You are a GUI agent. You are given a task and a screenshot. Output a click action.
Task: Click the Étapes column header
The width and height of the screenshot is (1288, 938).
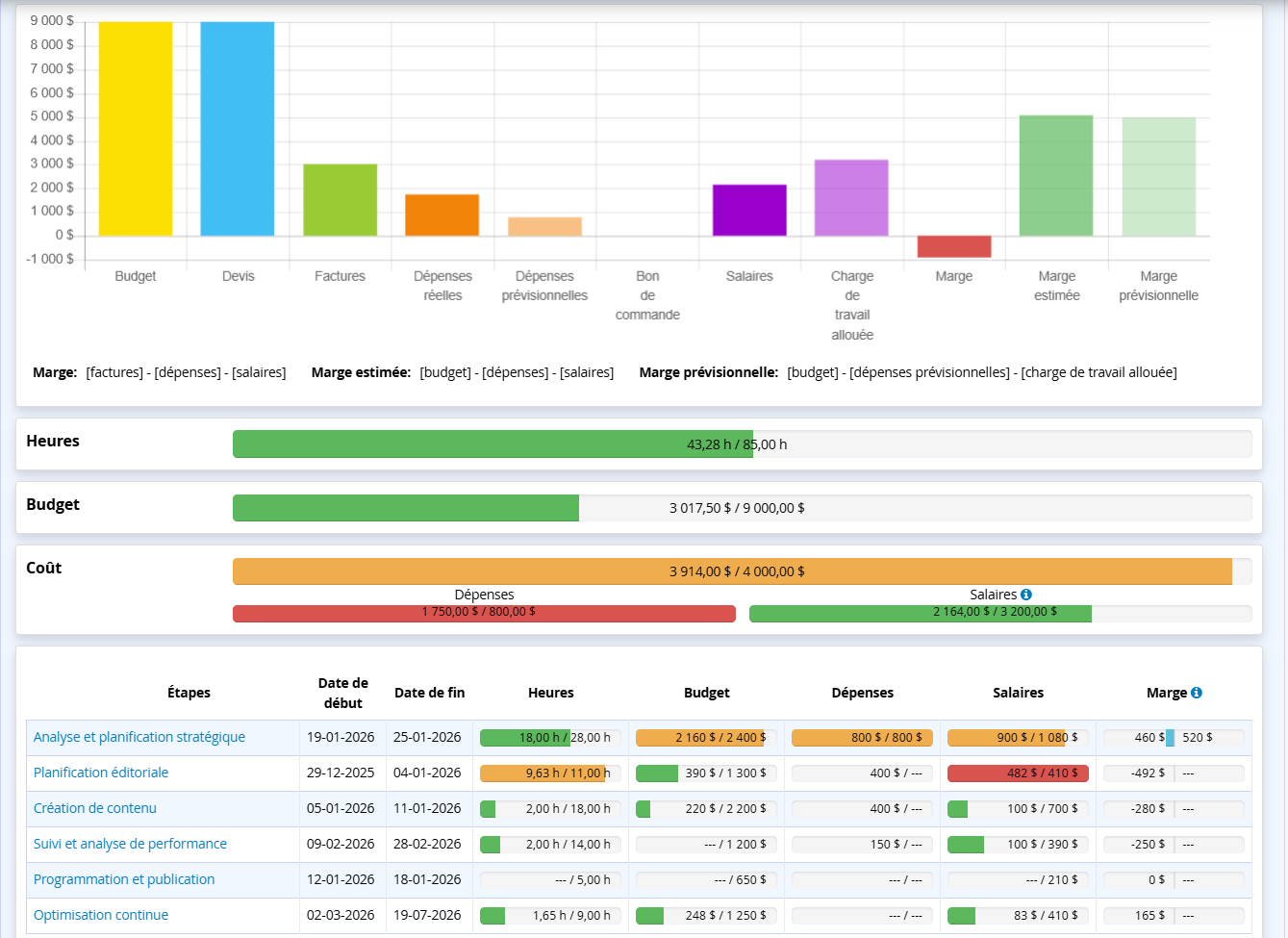[x=189, y=693]
